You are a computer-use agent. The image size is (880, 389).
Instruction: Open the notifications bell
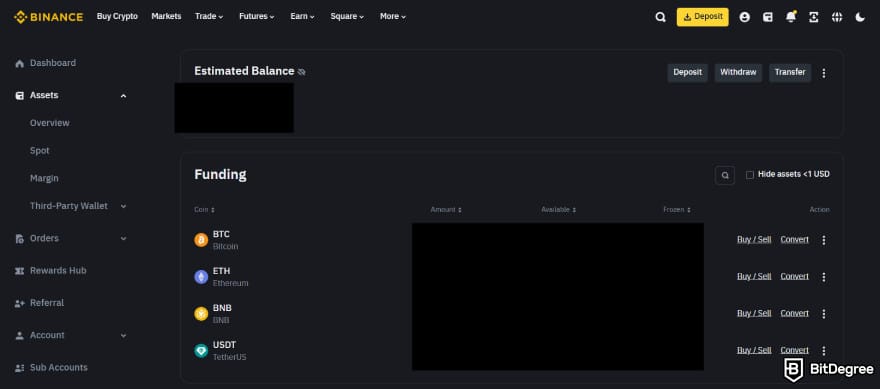(791, 17)
